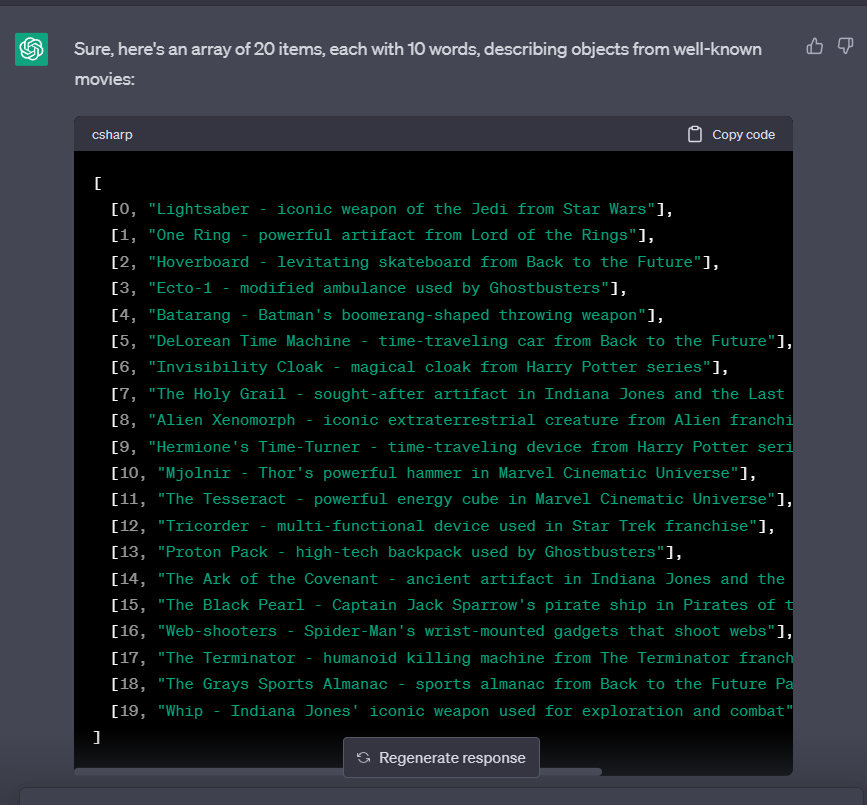The image size is (867, 805).
Task: Click the csharp language label
Action: click(x=112, y=134)
